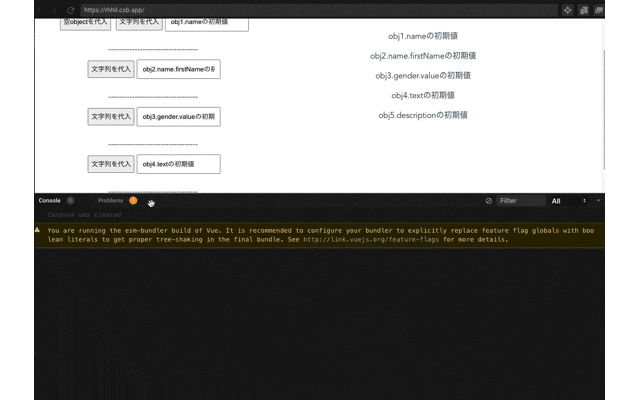Screen dimensions: 640x400
Task: Clear console with the ban icon
Action: click(x=488, y=201)
